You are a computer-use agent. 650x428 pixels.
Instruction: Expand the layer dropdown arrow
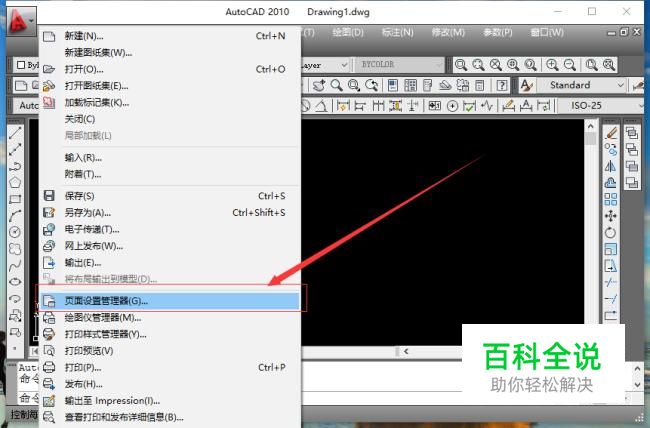[x=344, y=65]
